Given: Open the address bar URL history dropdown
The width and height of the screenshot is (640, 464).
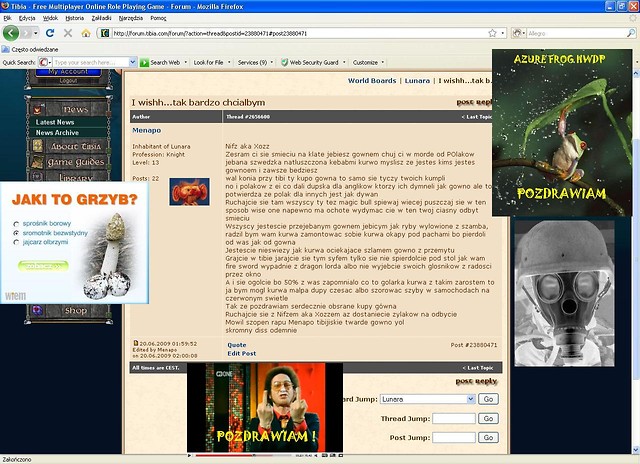Looking at the screenshot, I should (x=503, y=33).
